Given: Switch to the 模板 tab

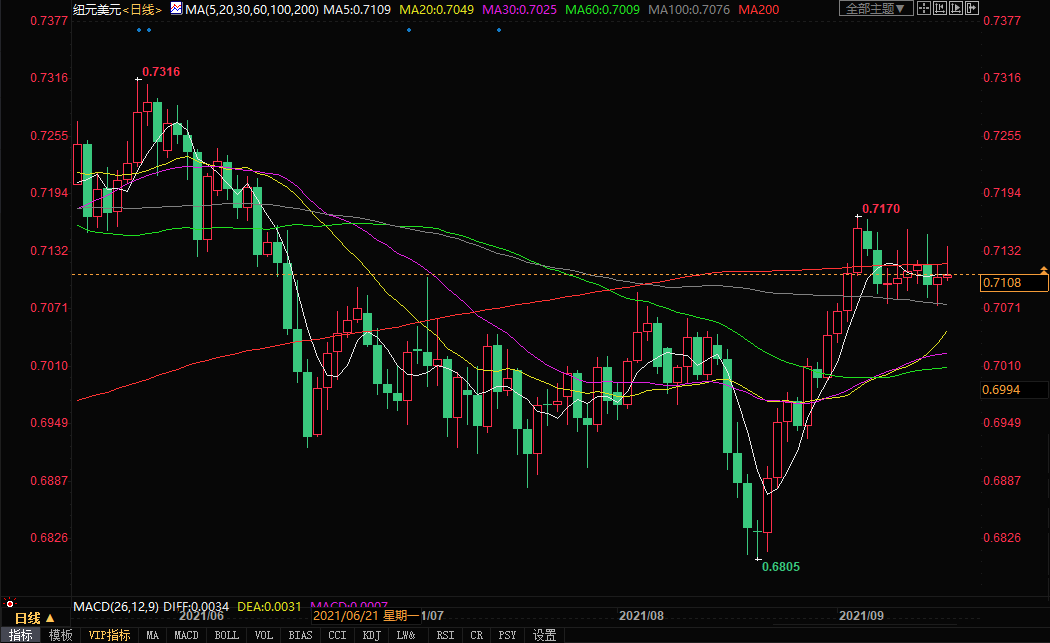Looking at the screenshot, I should (x=60, y=635).
